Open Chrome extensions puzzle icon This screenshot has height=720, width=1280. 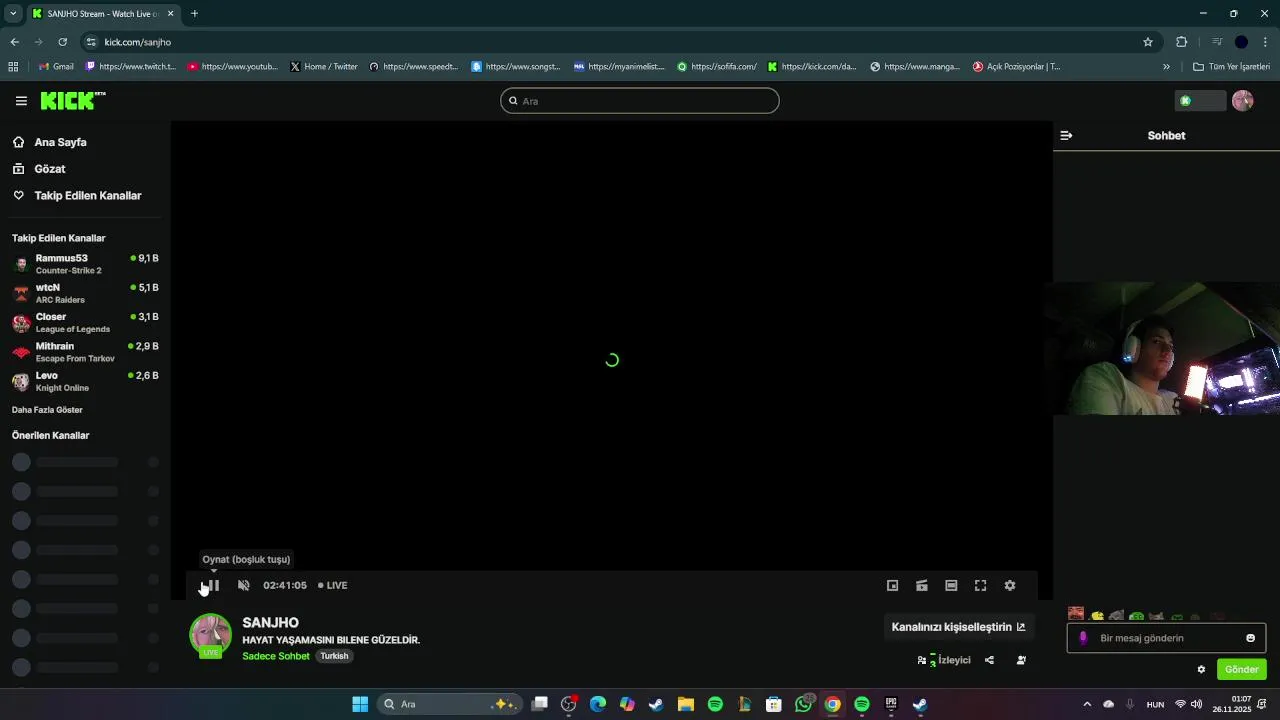point(1182,42)
